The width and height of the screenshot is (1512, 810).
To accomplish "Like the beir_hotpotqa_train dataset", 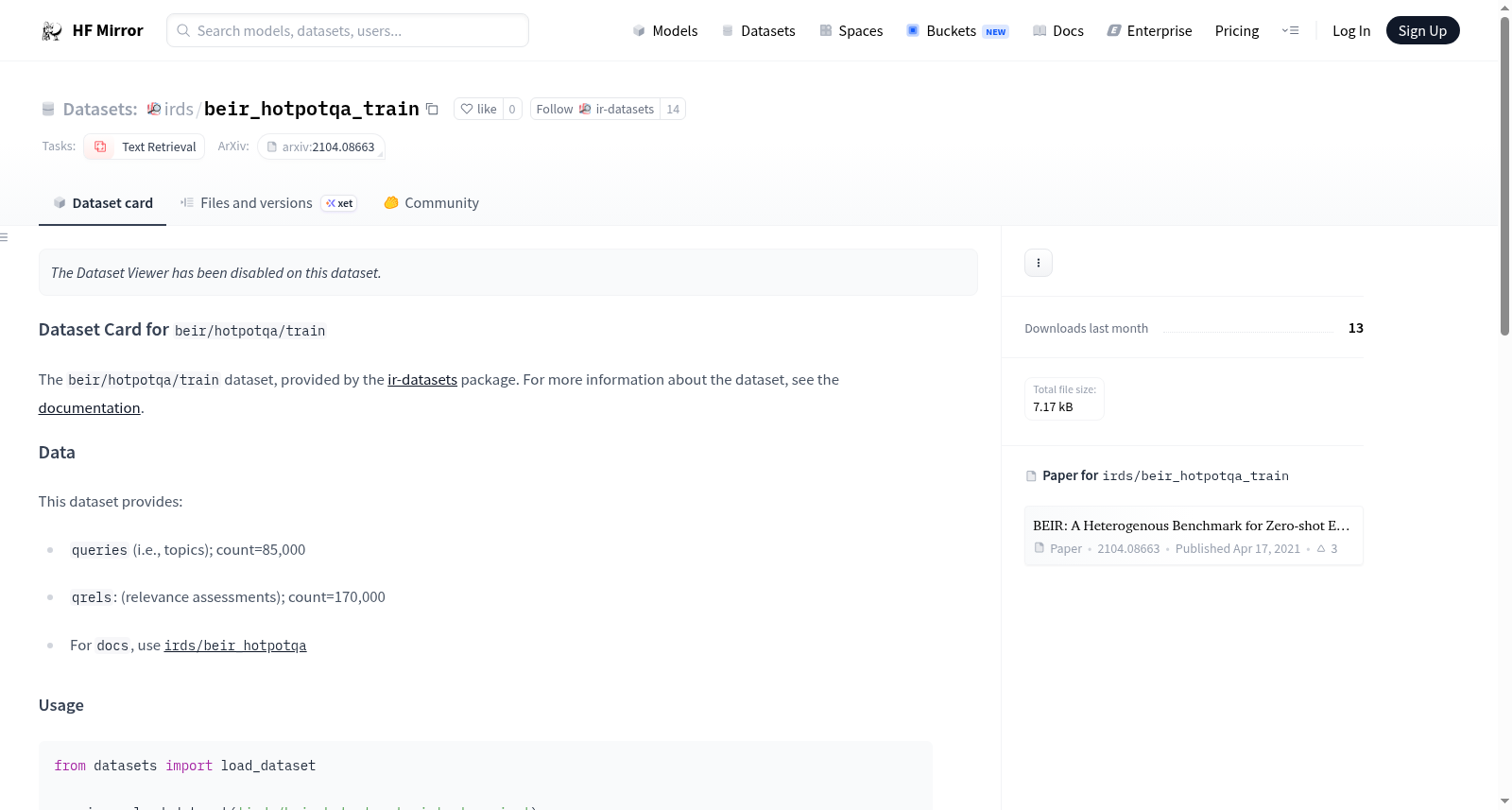I will (478, 109).
